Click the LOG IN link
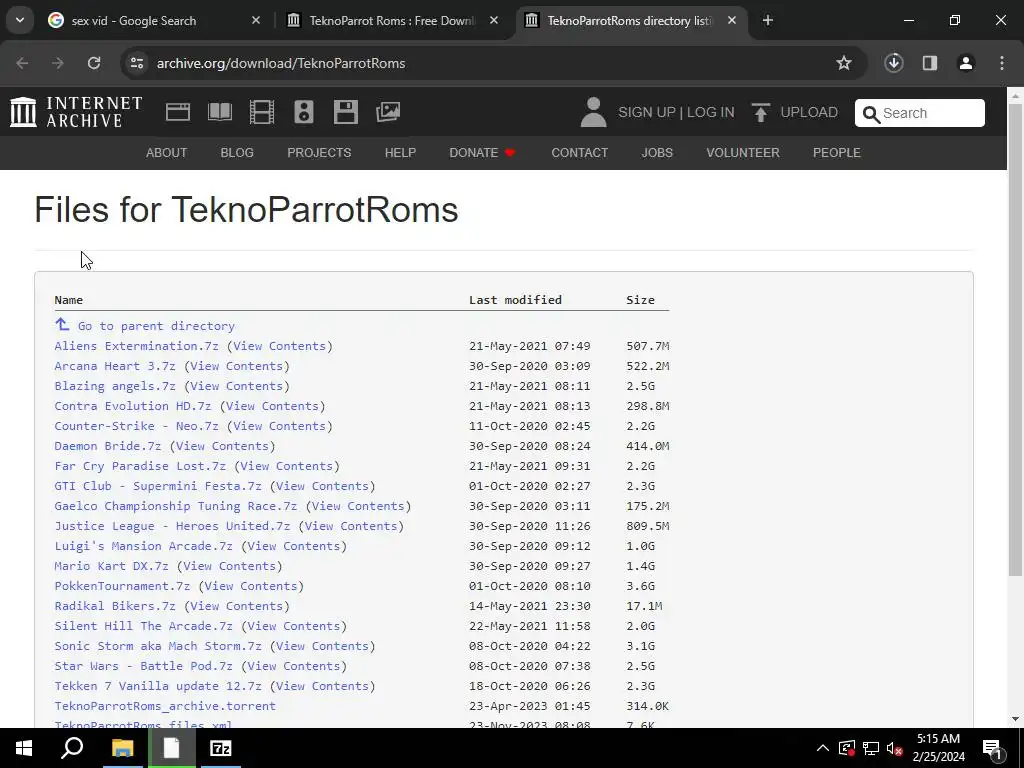The width and height of the screenshot is (1024, 768). [x=711, y=112]
